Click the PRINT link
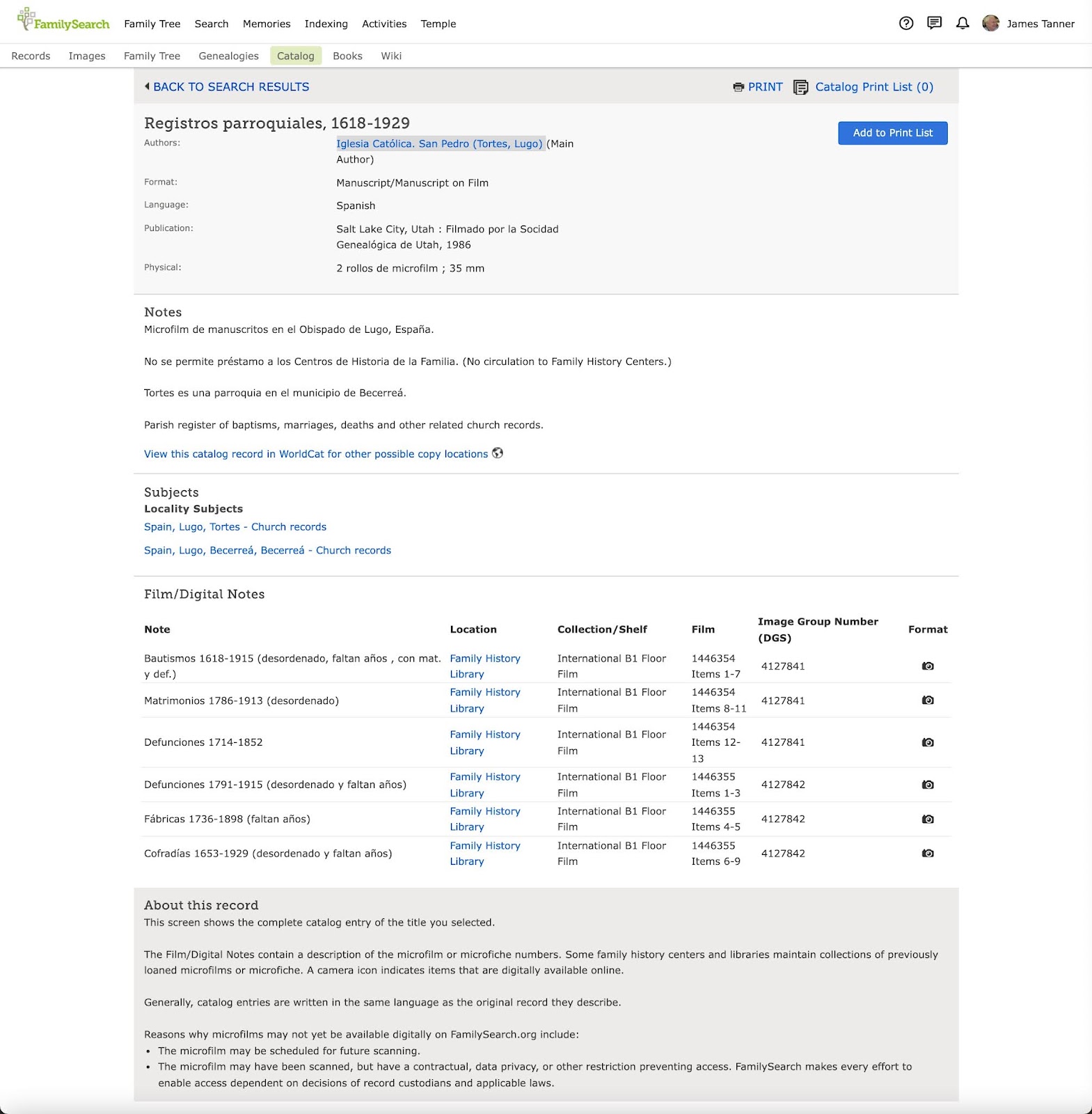The image size is (1092, 1114). tap(766, 87)
